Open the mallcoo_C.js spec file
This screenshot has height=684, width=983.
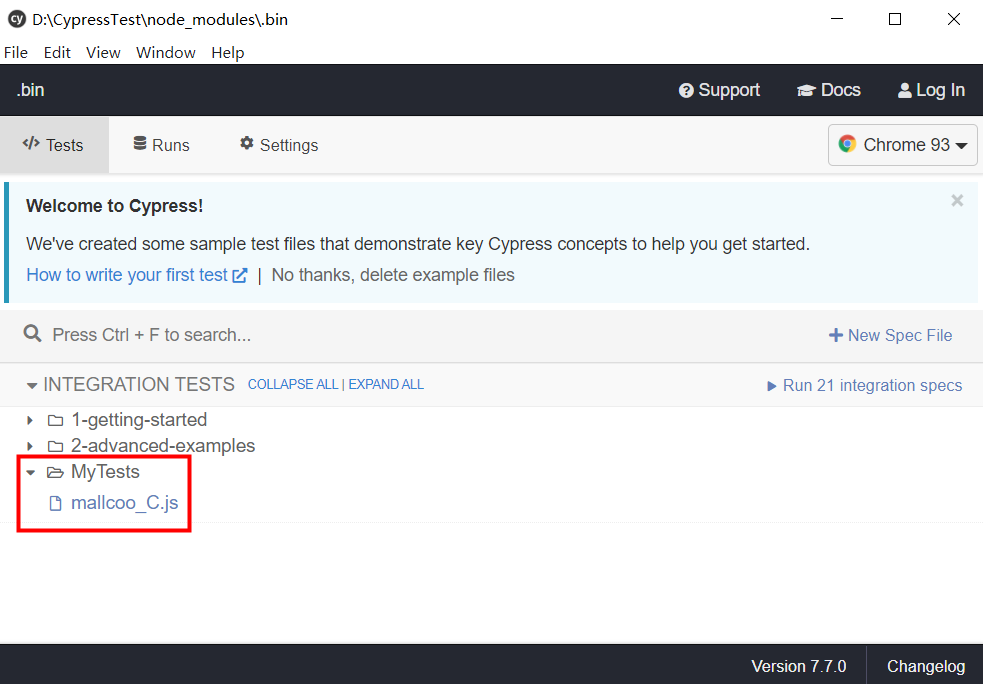pyautogui.click(x=125, y=503)
